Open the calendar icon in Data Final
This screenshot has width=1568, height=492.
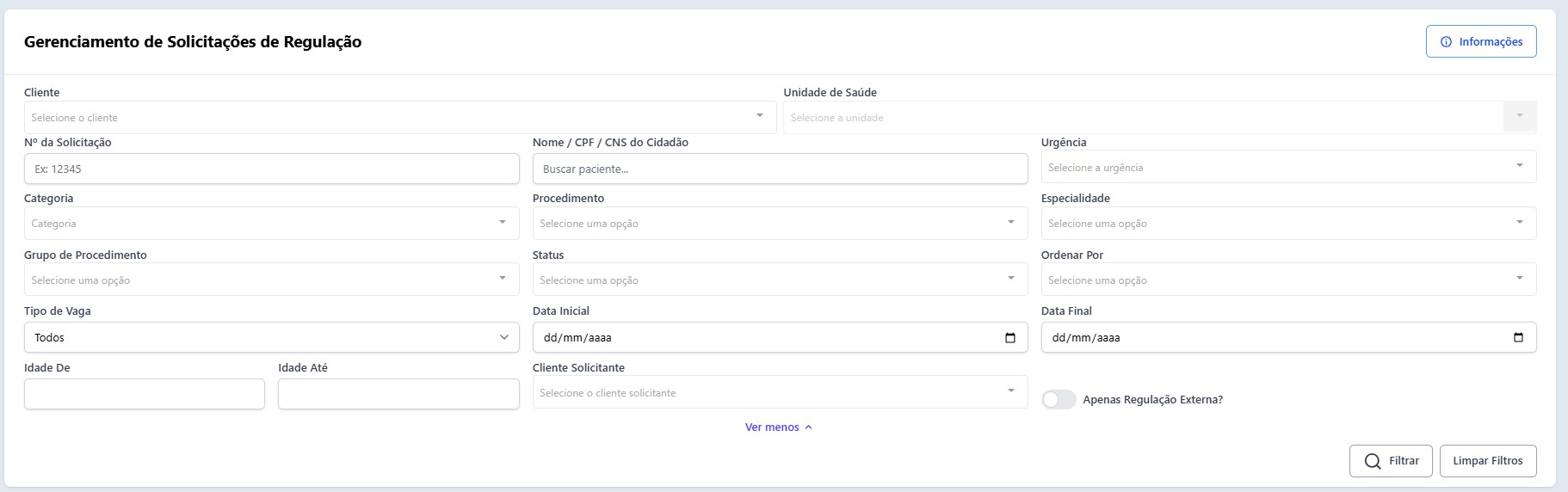1518,337
